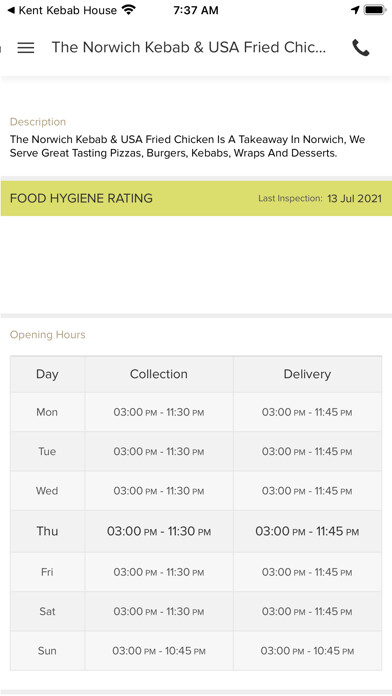392x696 pixels.
Task: Tap the Last Inspection date 13 Jul 2021
Action: click(354, 198)
